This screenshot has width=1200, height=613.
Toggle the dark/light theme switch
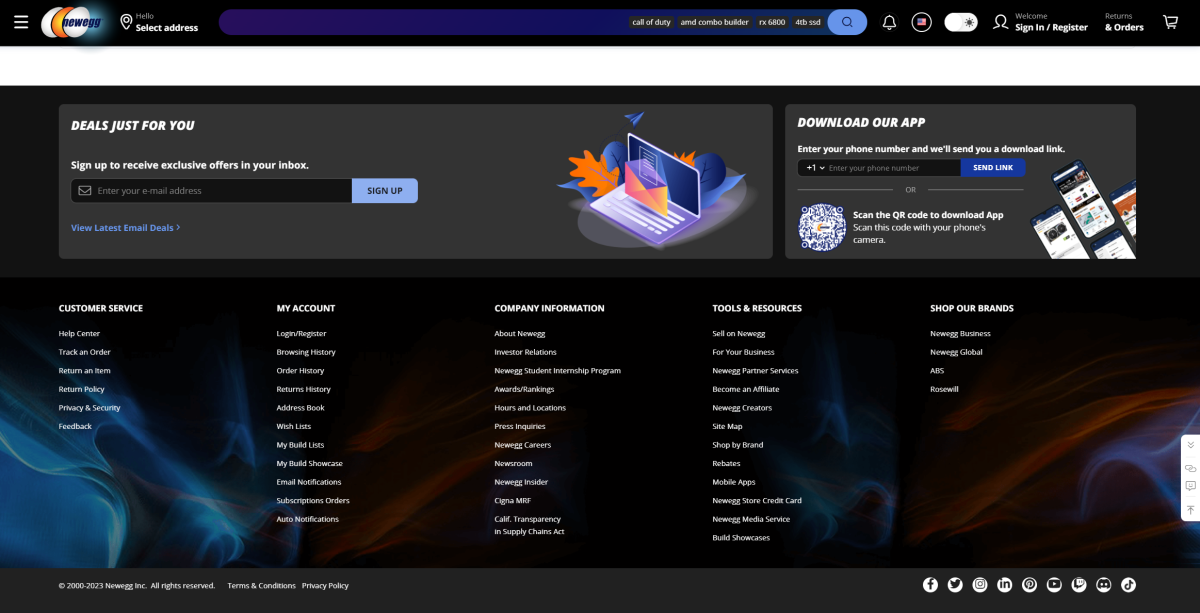961,22
